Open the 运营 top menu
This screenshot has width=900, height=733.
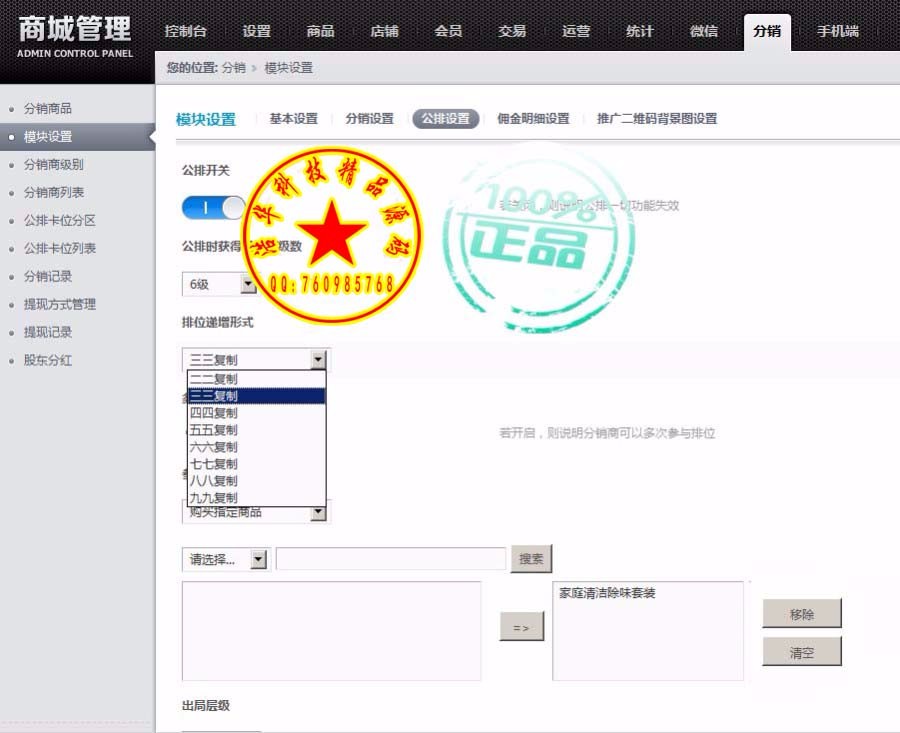576,31
